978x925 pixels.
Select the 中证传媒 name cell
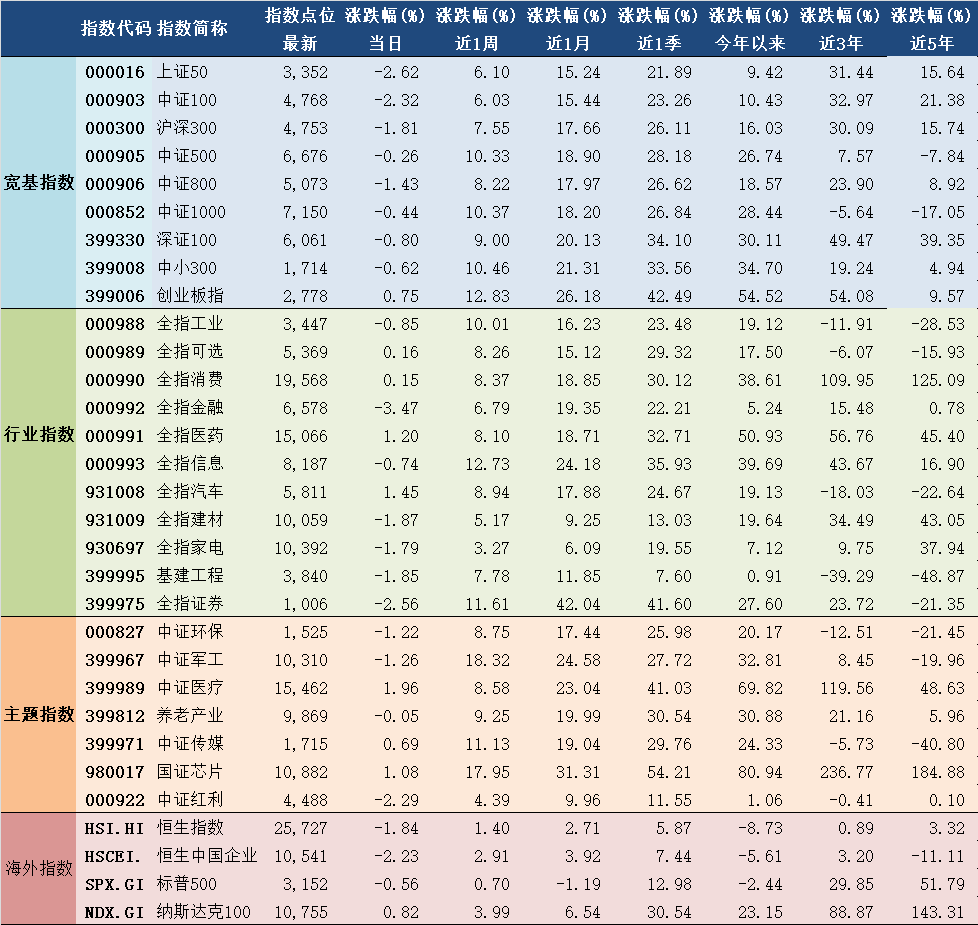point(190,743)
